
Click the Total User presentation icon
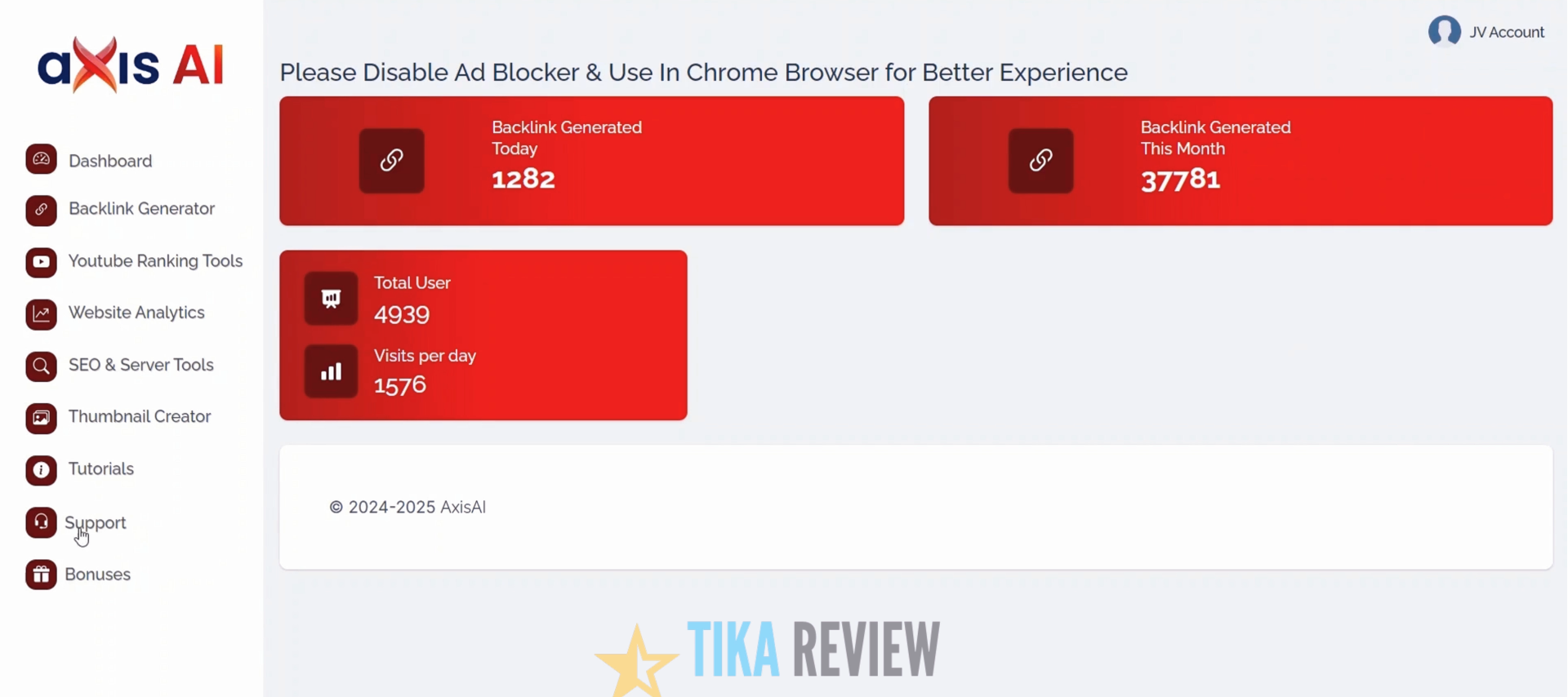331,299
